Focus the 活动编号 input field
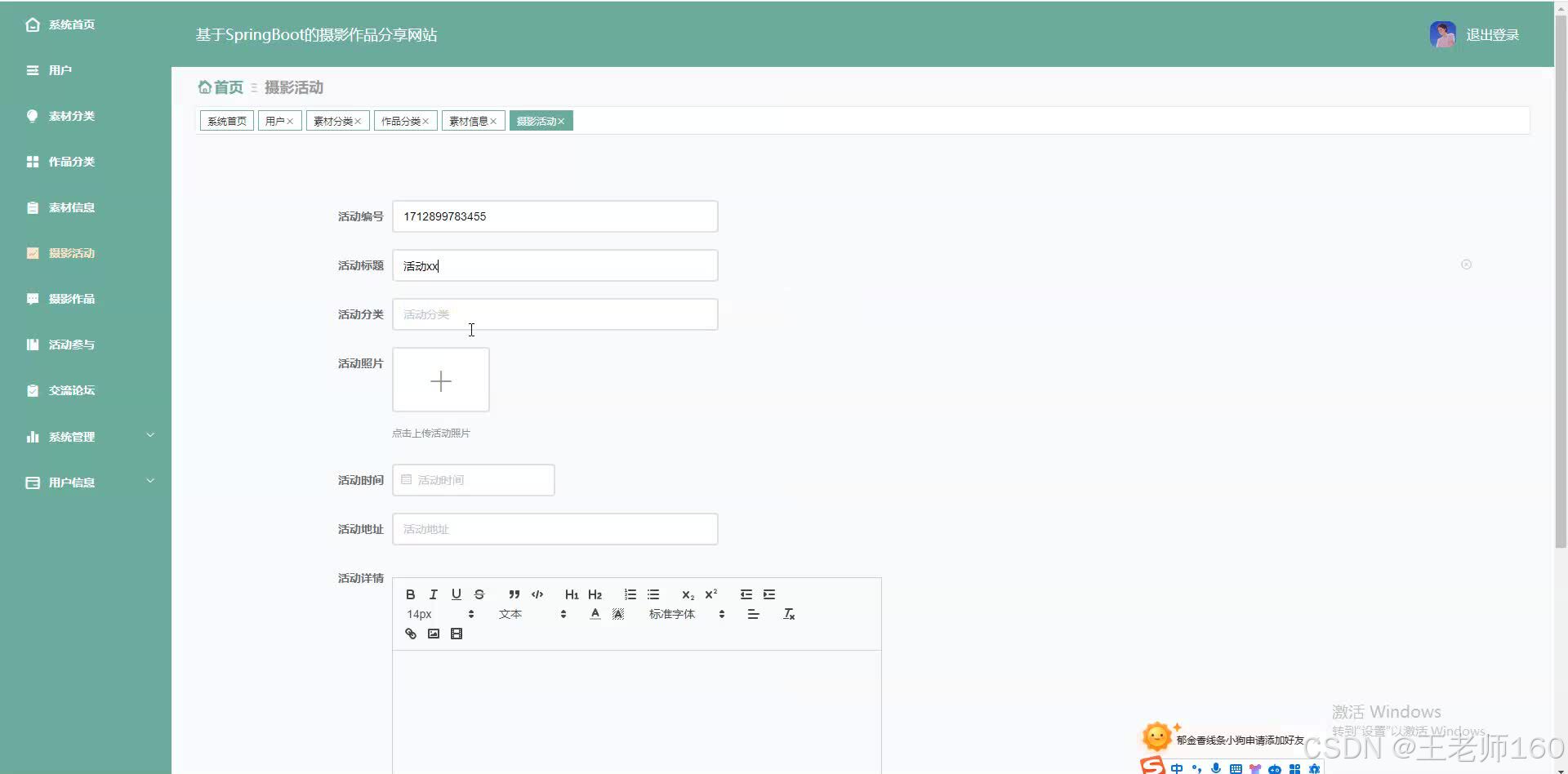This screenshot has width=1568, height=774. pyautogui.click(x=555, y=216)
